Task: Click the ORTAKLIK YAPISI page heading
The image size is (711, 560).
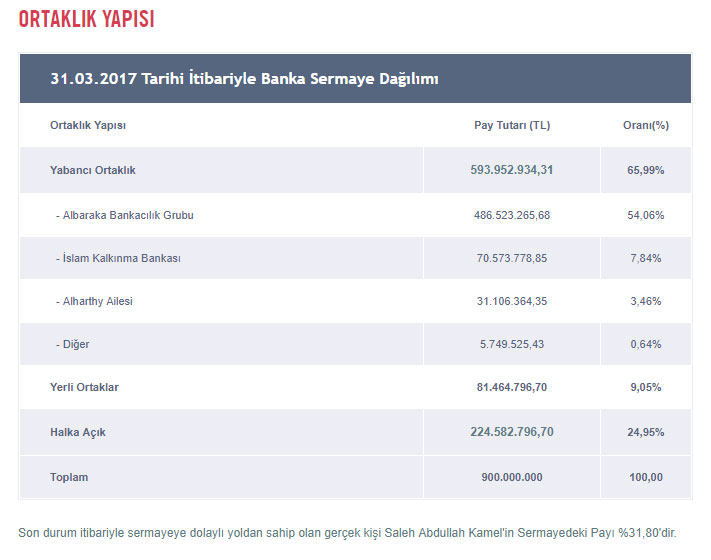Action: 87,19
